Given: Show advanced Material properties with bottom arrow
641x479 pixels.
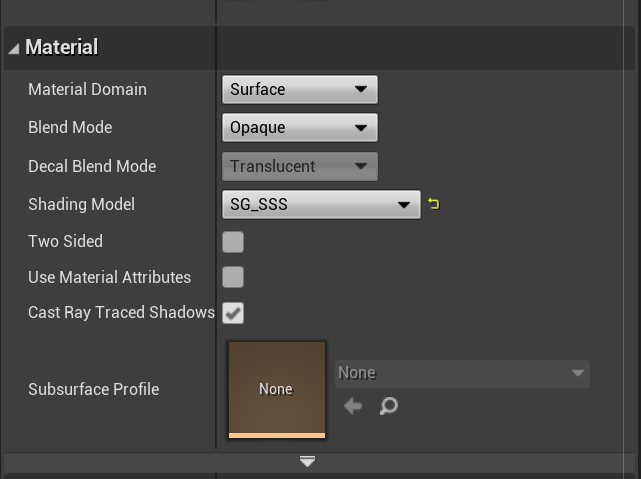Looking at the screenshot, I should coord(308,461).
